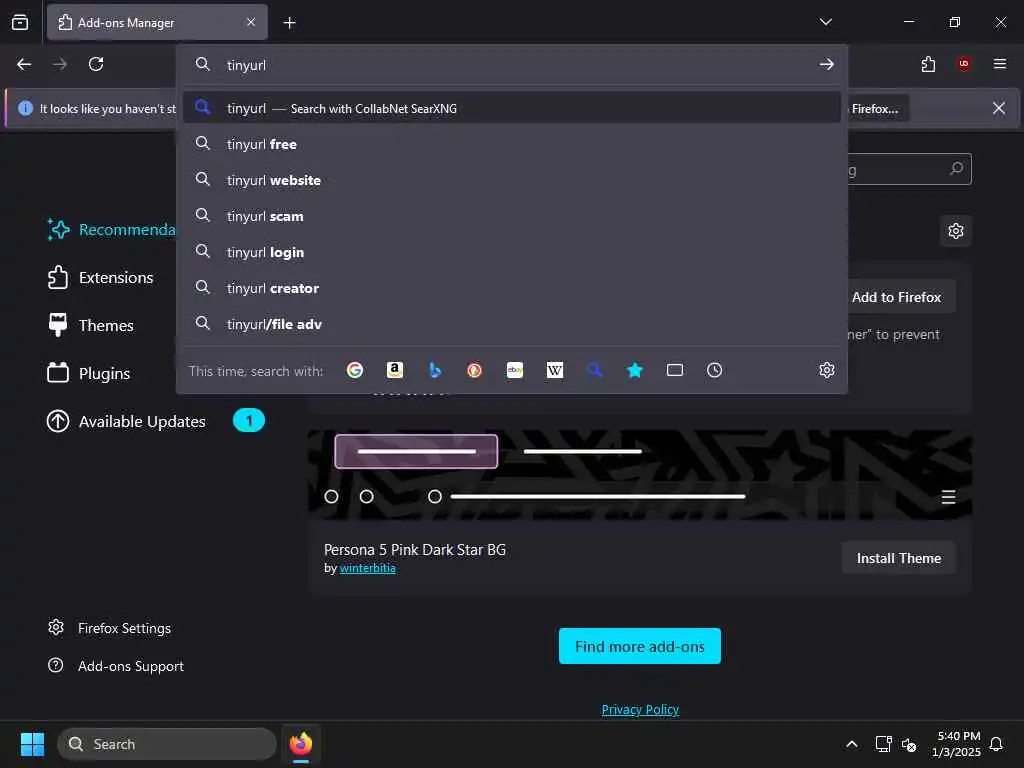Choose suggestion 'tinyurl website'

point(511,180)
